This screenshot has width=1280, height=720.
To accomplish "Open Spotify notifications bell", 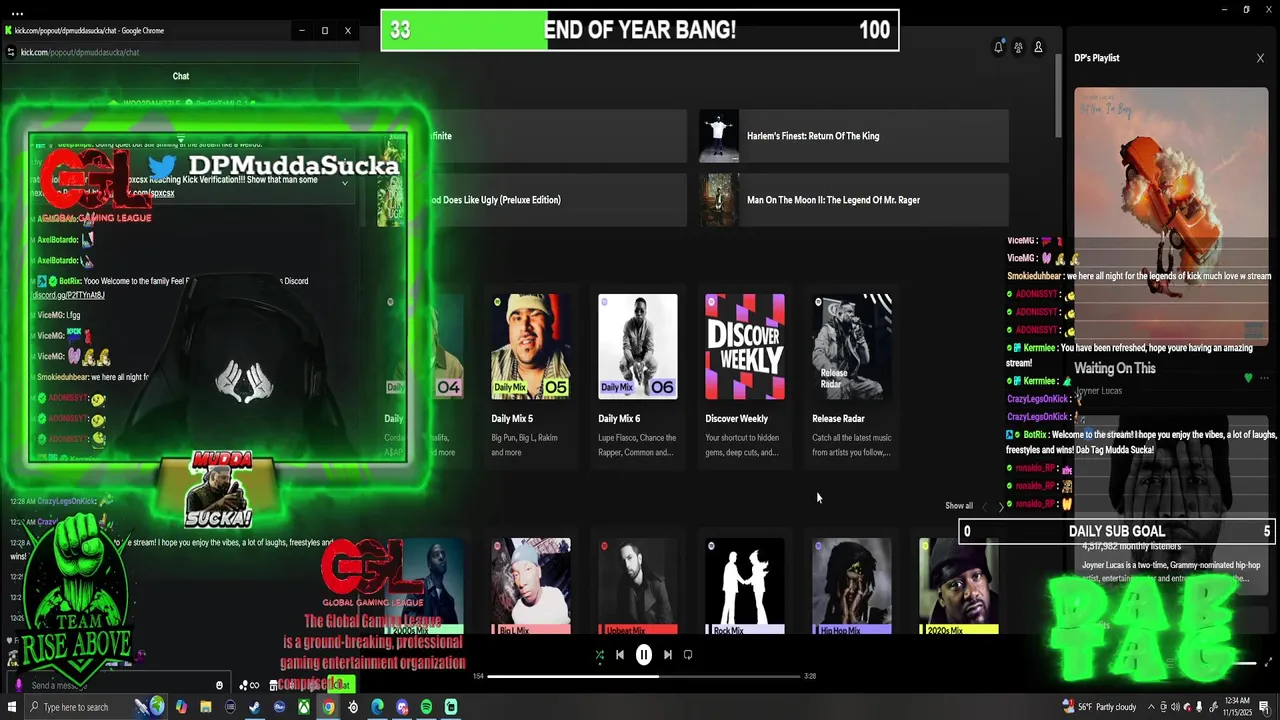I will click(x=998, y=47).
